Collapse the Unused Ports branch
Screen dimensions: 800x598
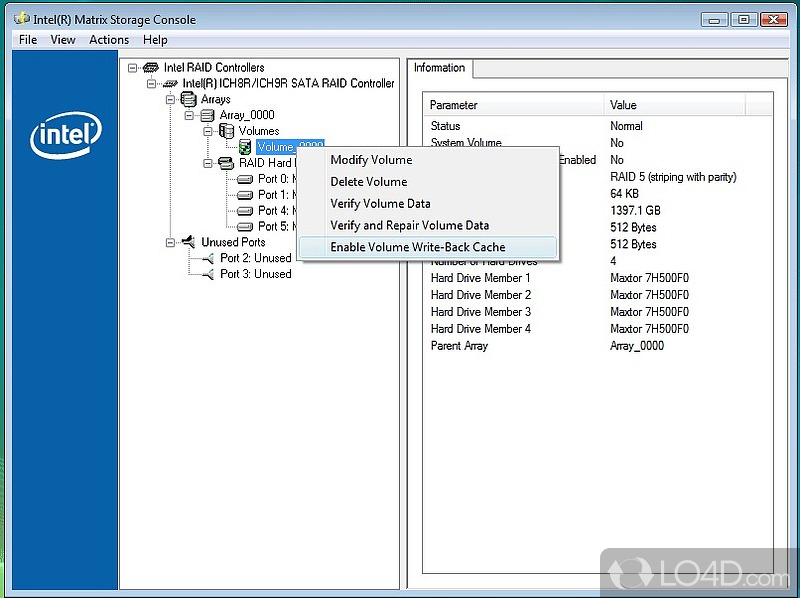point(171,242)
